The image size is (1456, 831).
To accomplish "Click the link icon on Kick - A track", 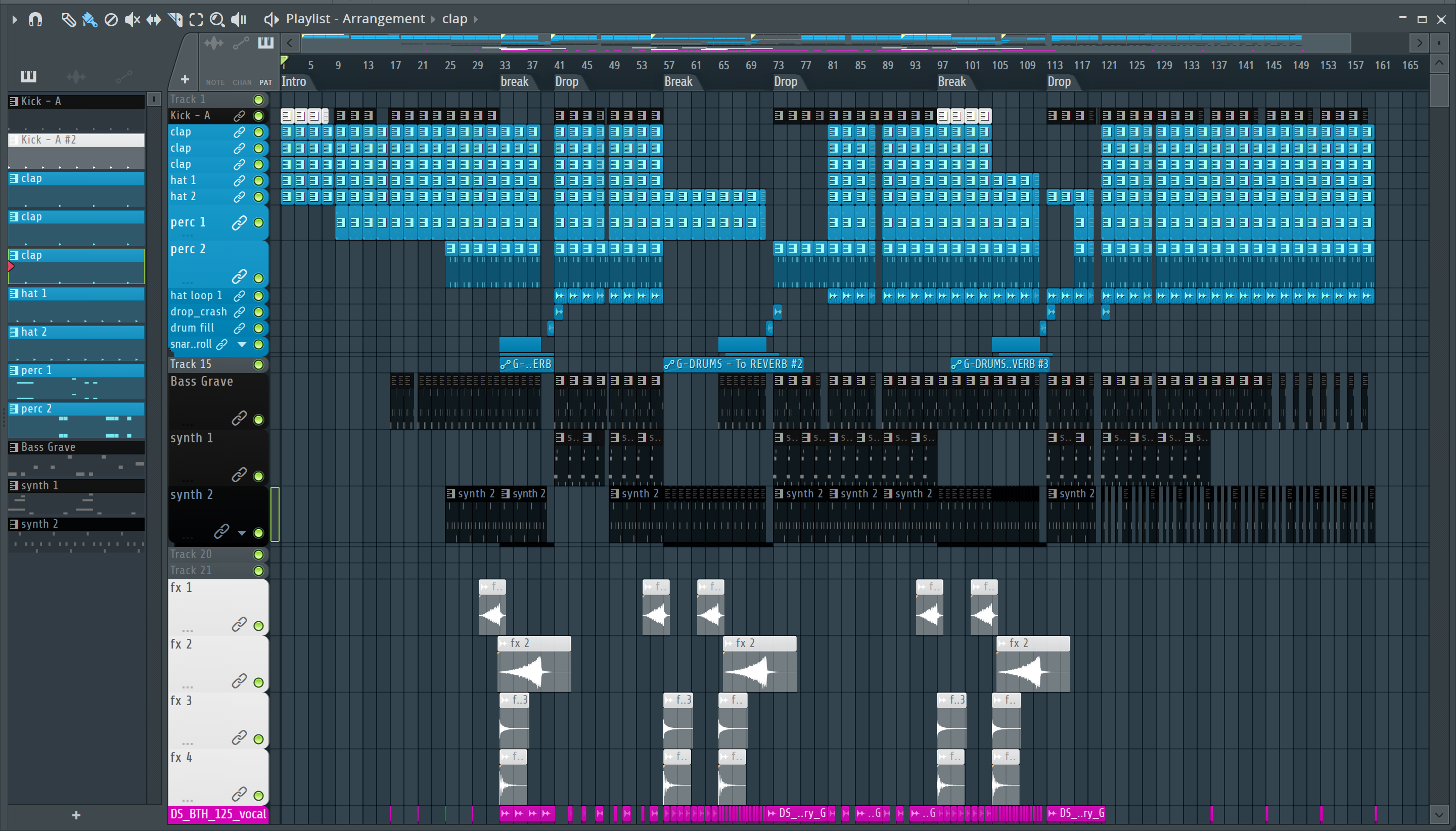I will click(239, 116).
